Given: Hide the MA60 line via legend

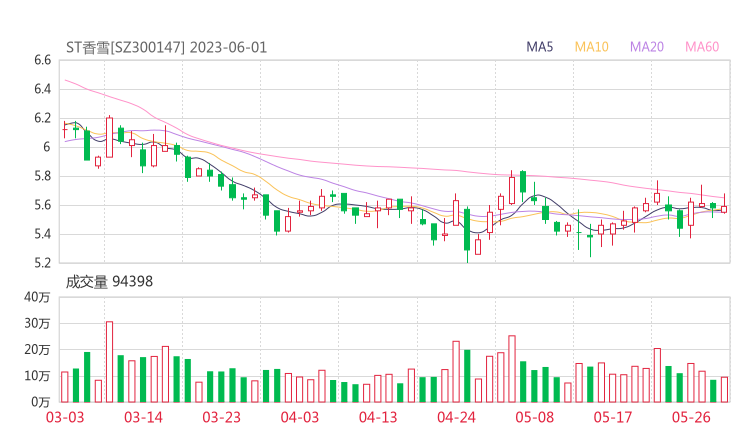Looking at the screenshot, I should point(702,47).
